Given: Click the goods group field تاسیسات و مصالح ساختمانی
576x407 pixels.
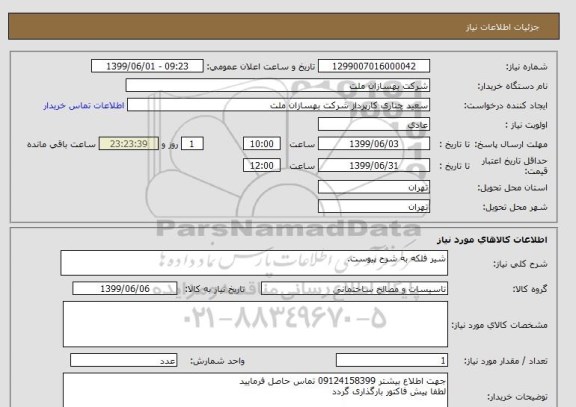Looking at the screenshot, I should [x=354, y=289].
